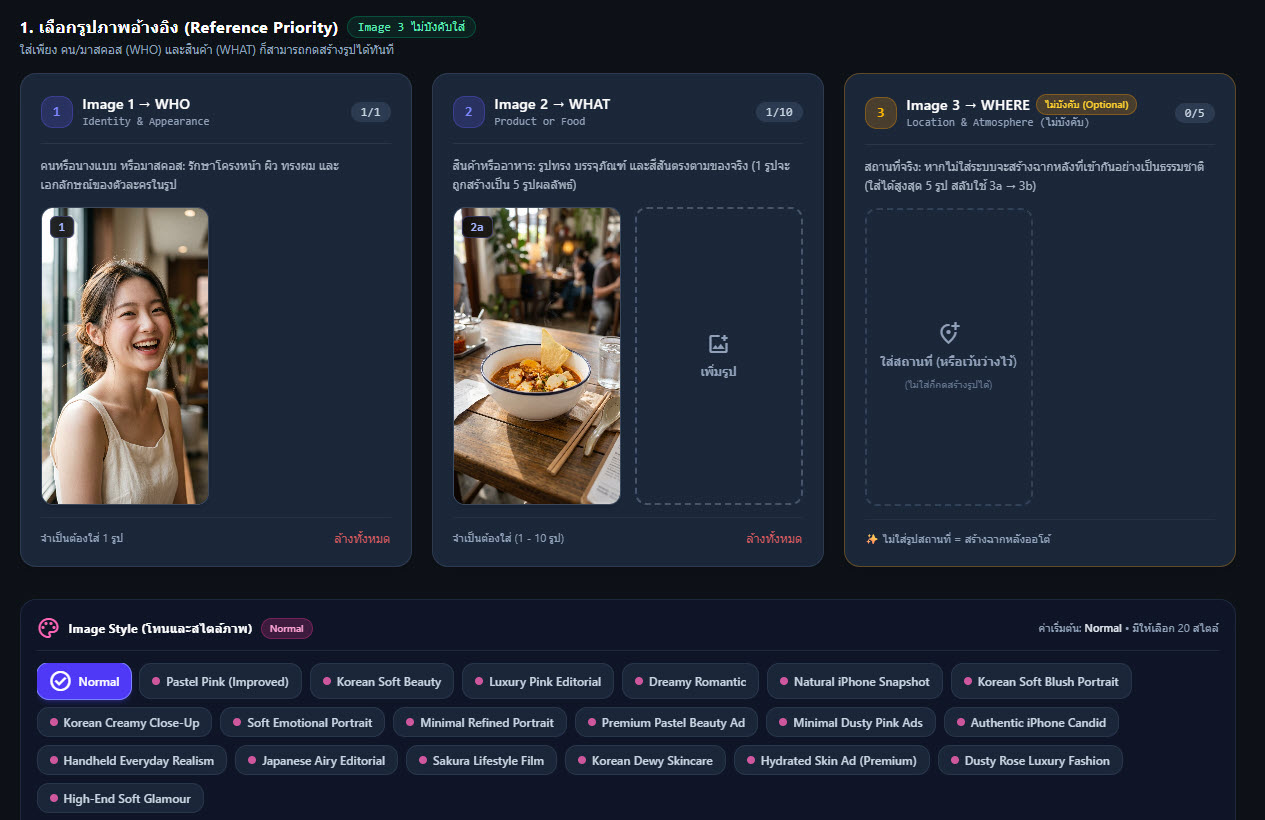Viewport: 1265px width, 820px height.
Task: Click the 'Identity & Appearance' subtitle
Action: (146, 122)
